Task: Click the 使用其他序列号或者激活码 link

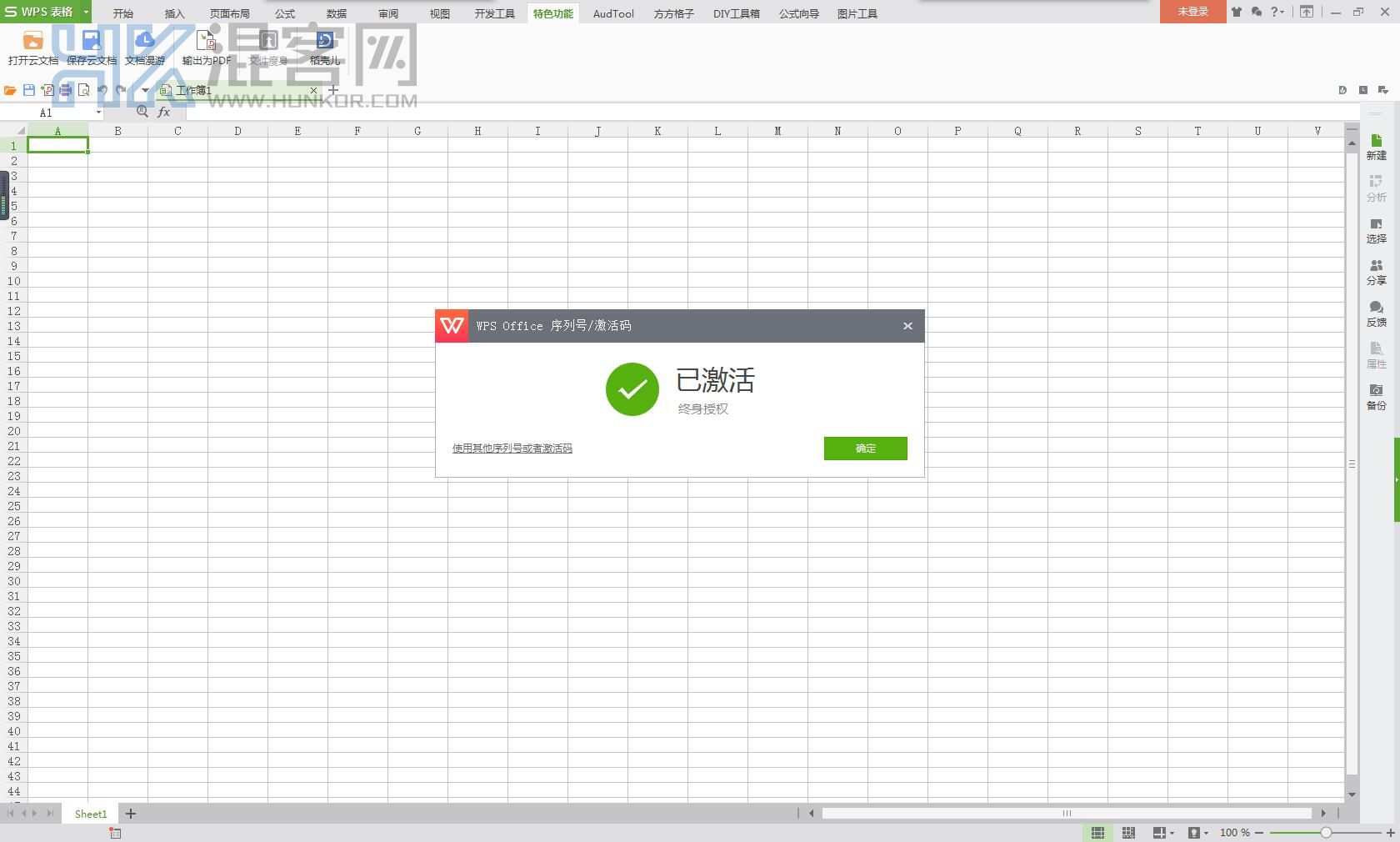Action: coord(512,449)
